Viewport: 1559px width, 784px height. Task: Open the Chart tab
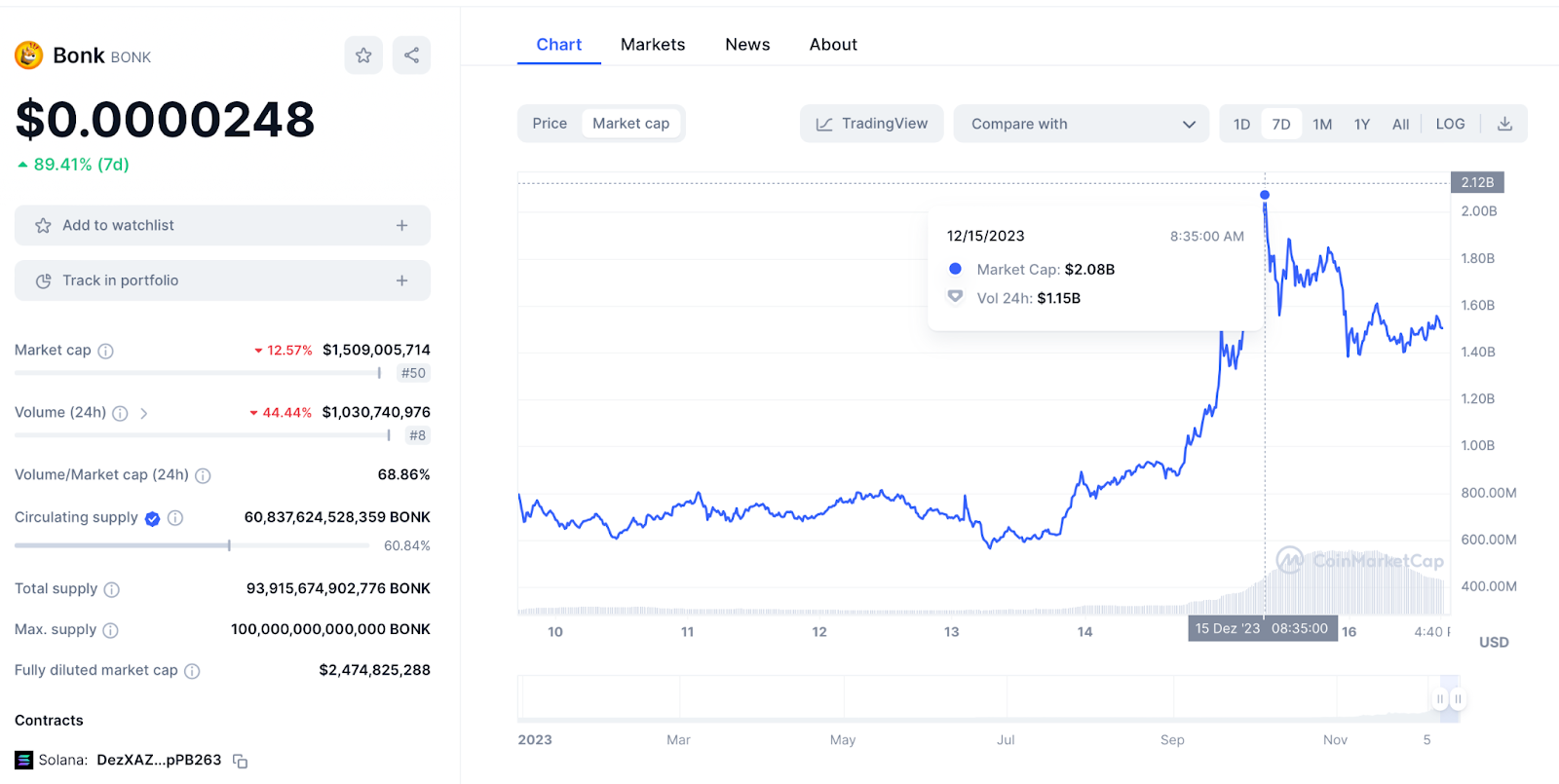click(x=559, y=45)
